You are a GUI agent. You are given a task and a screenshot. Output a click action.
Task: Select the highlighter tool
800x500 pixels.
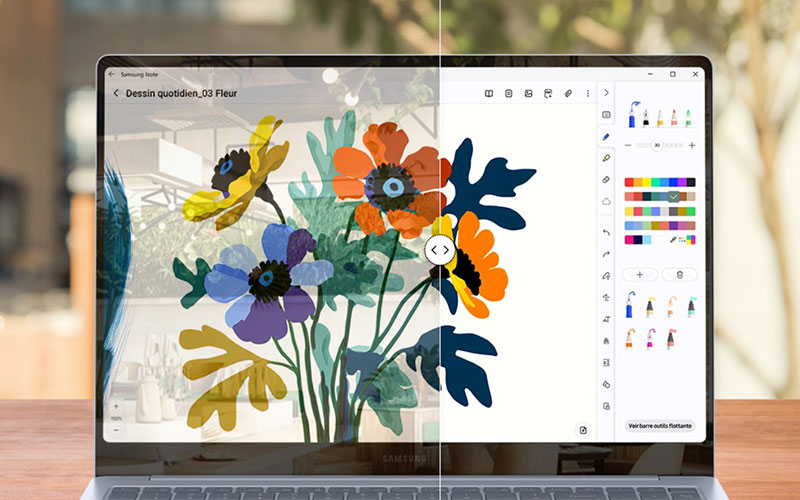pyautogui.click(x=606, y=158)
